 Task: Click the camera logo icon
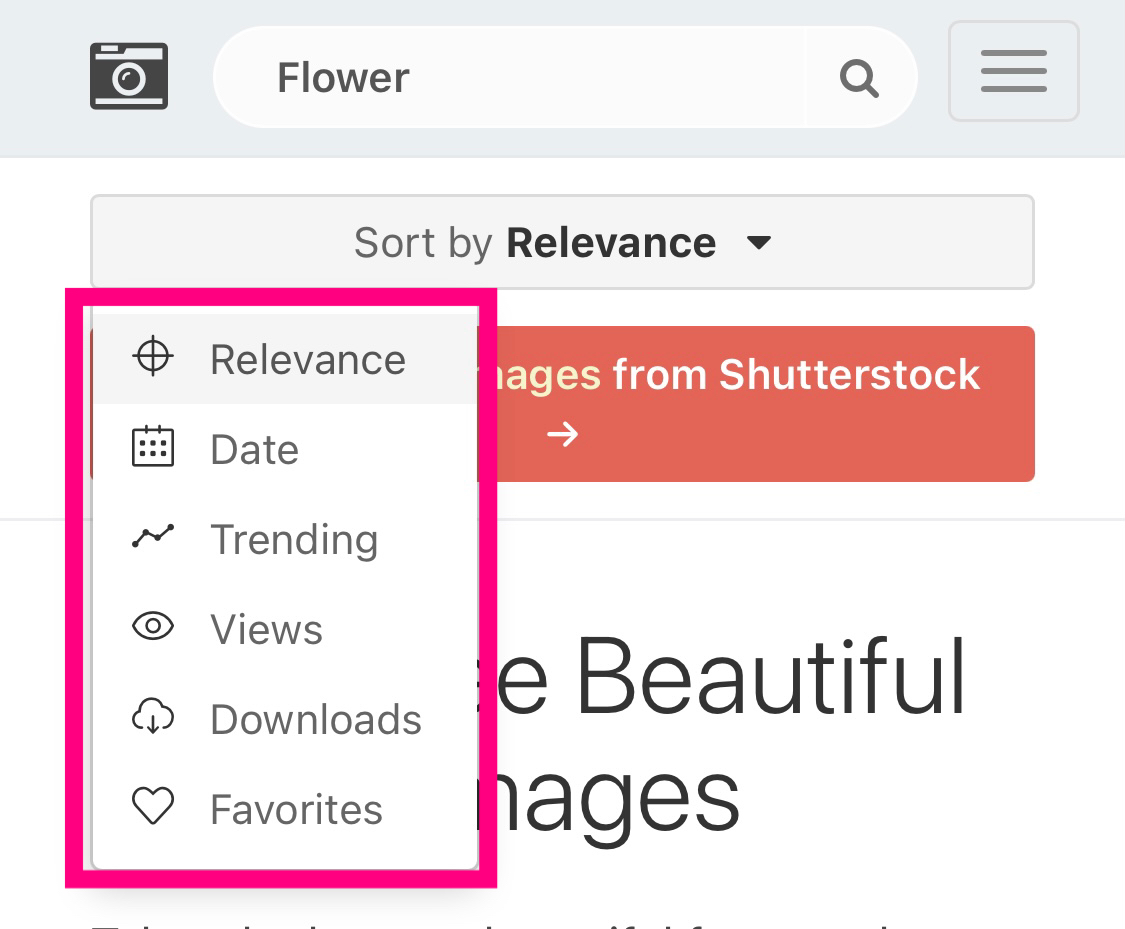click(129, 76)
